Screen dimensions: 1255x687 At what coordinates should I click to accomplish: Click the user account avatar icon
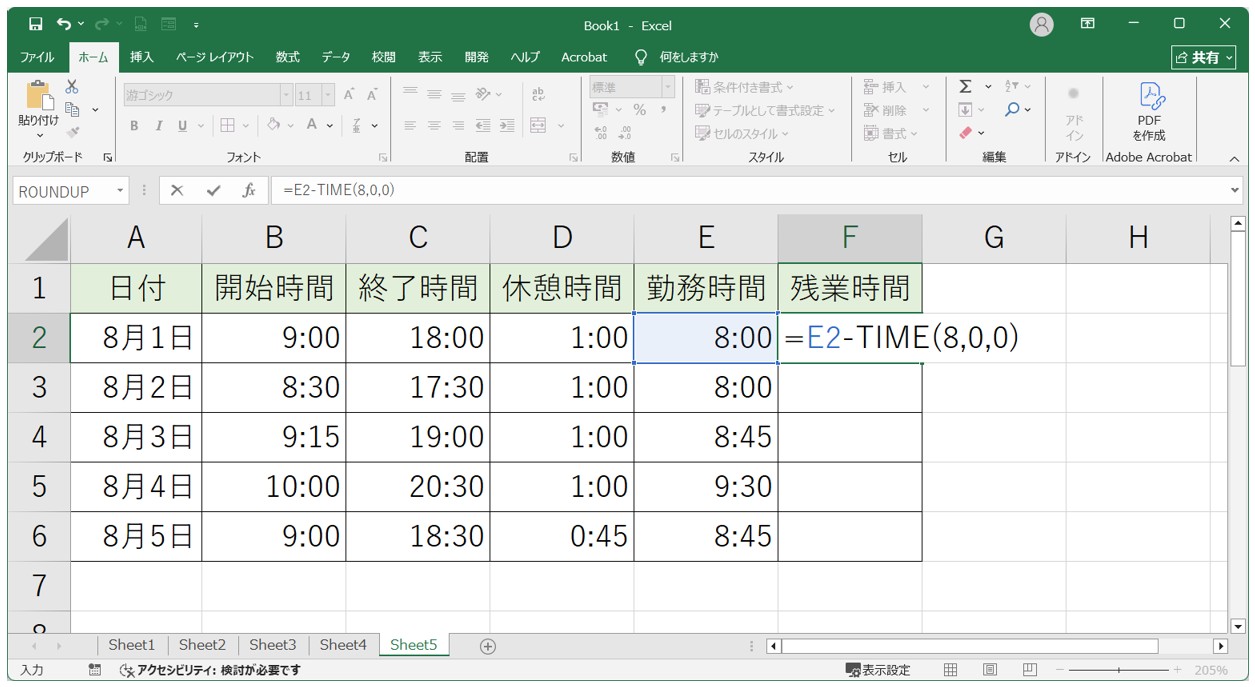[1041, 25]
